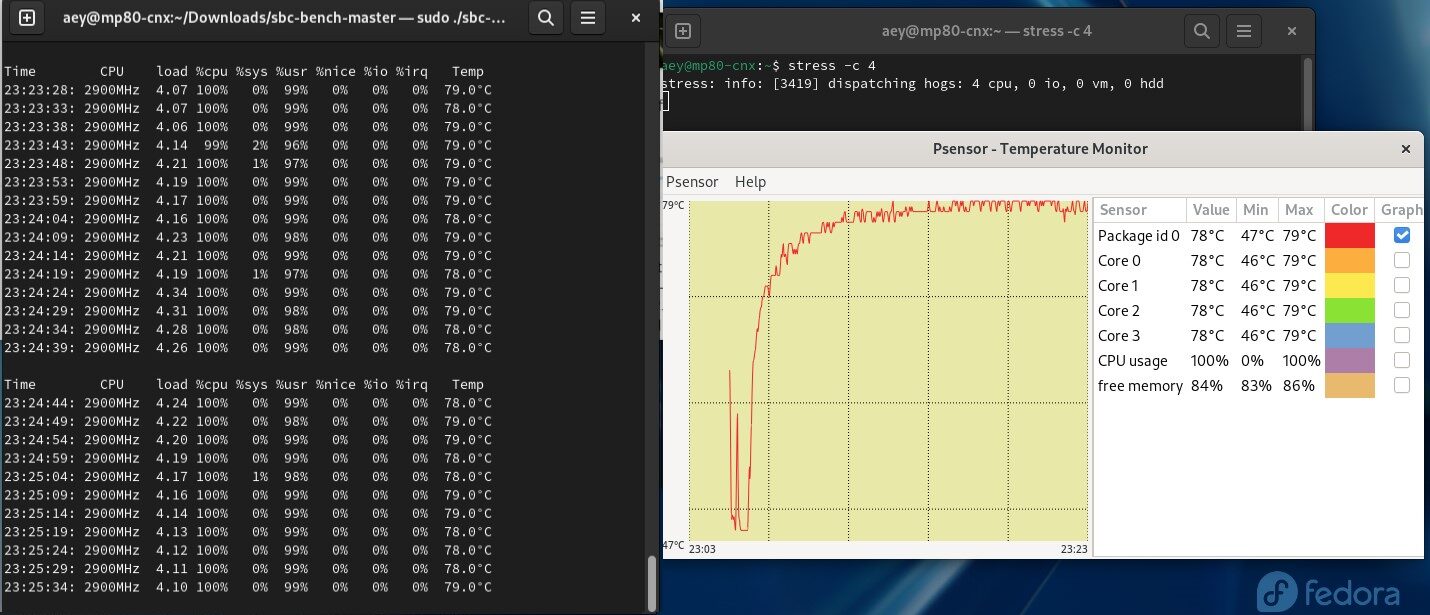Click the temperature graph area in Psensor
This screenshot has height=615, width=1430.
pyautogui.click(x=888, y=370)
